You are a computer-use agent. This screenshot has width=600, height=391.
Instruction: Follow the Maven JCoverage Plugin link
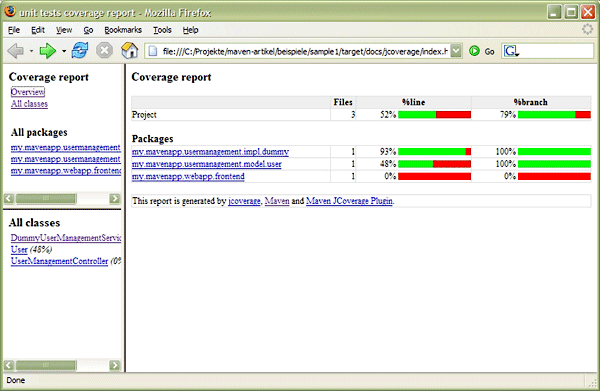349,200
